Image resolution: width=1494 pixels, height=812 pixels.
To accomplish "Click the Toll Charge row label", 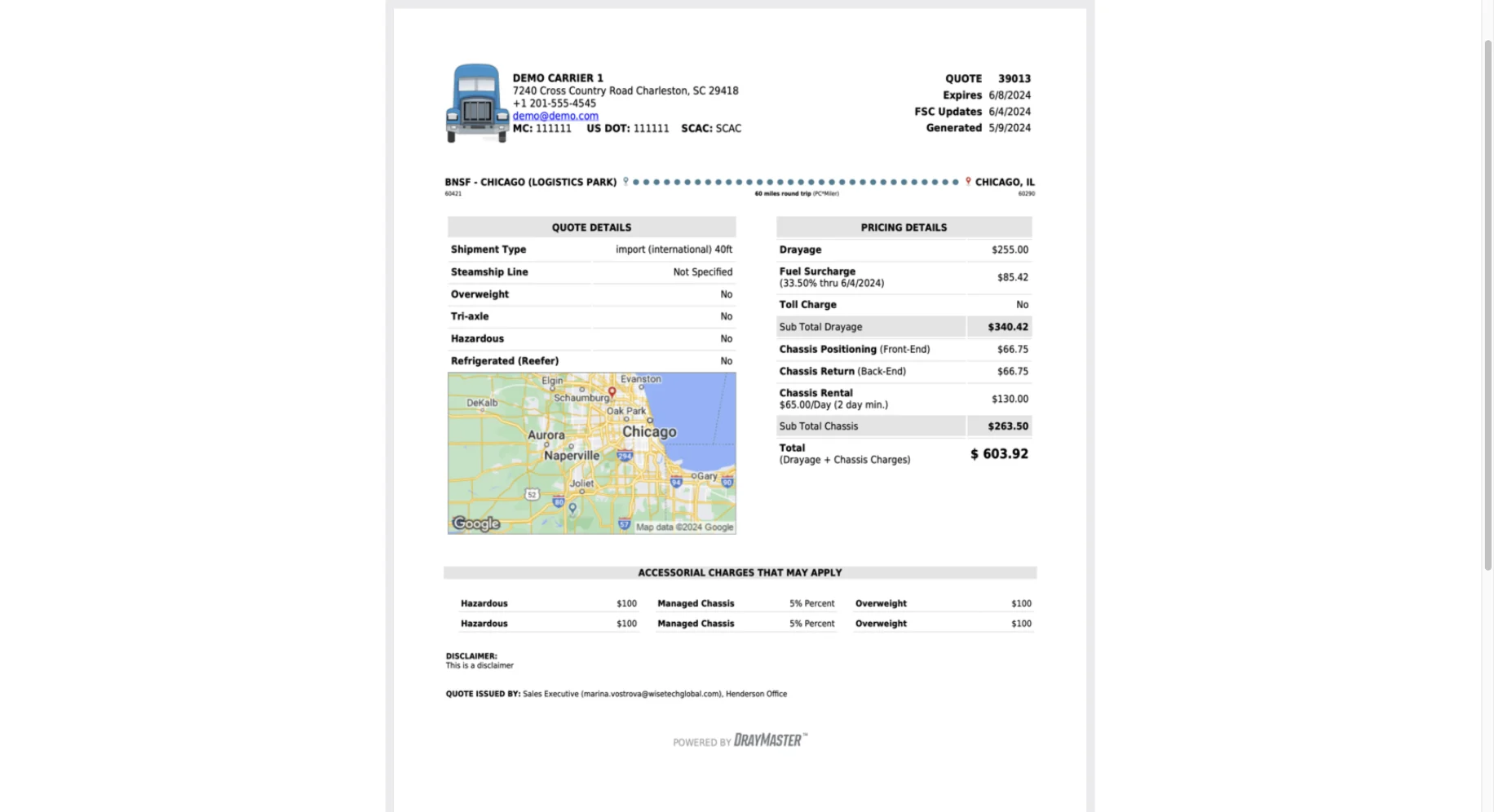I will point(807,304).
